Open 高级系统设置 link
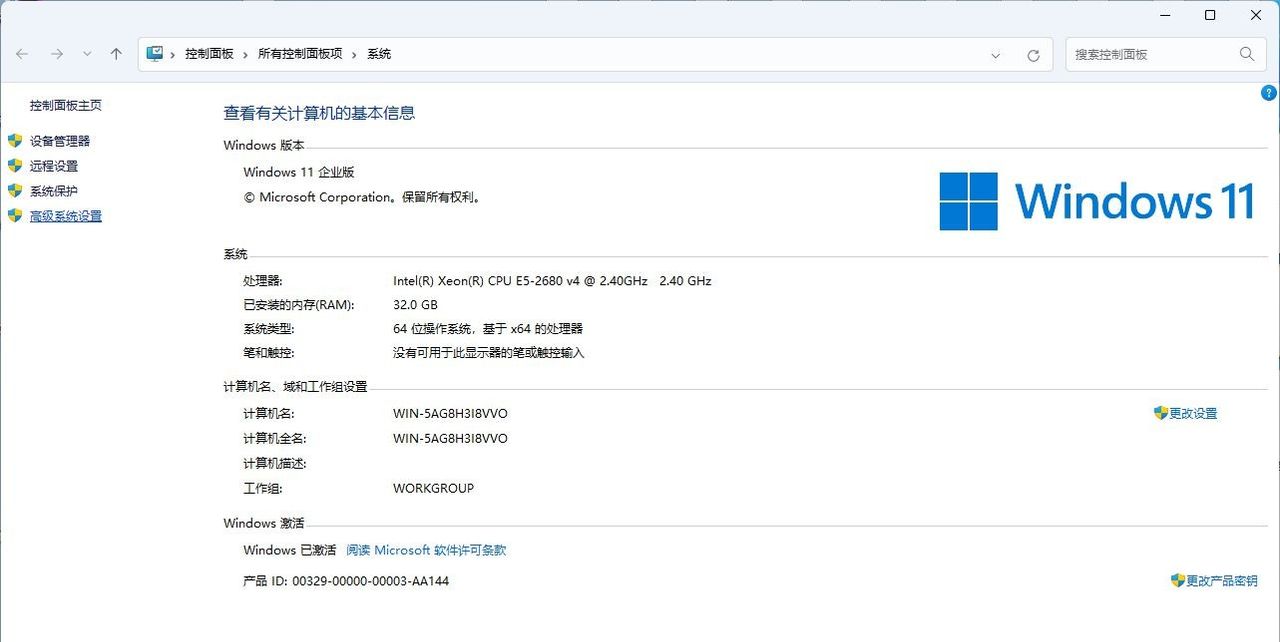The height and width of the screenshot is (642, 1280). click(66, 216)
